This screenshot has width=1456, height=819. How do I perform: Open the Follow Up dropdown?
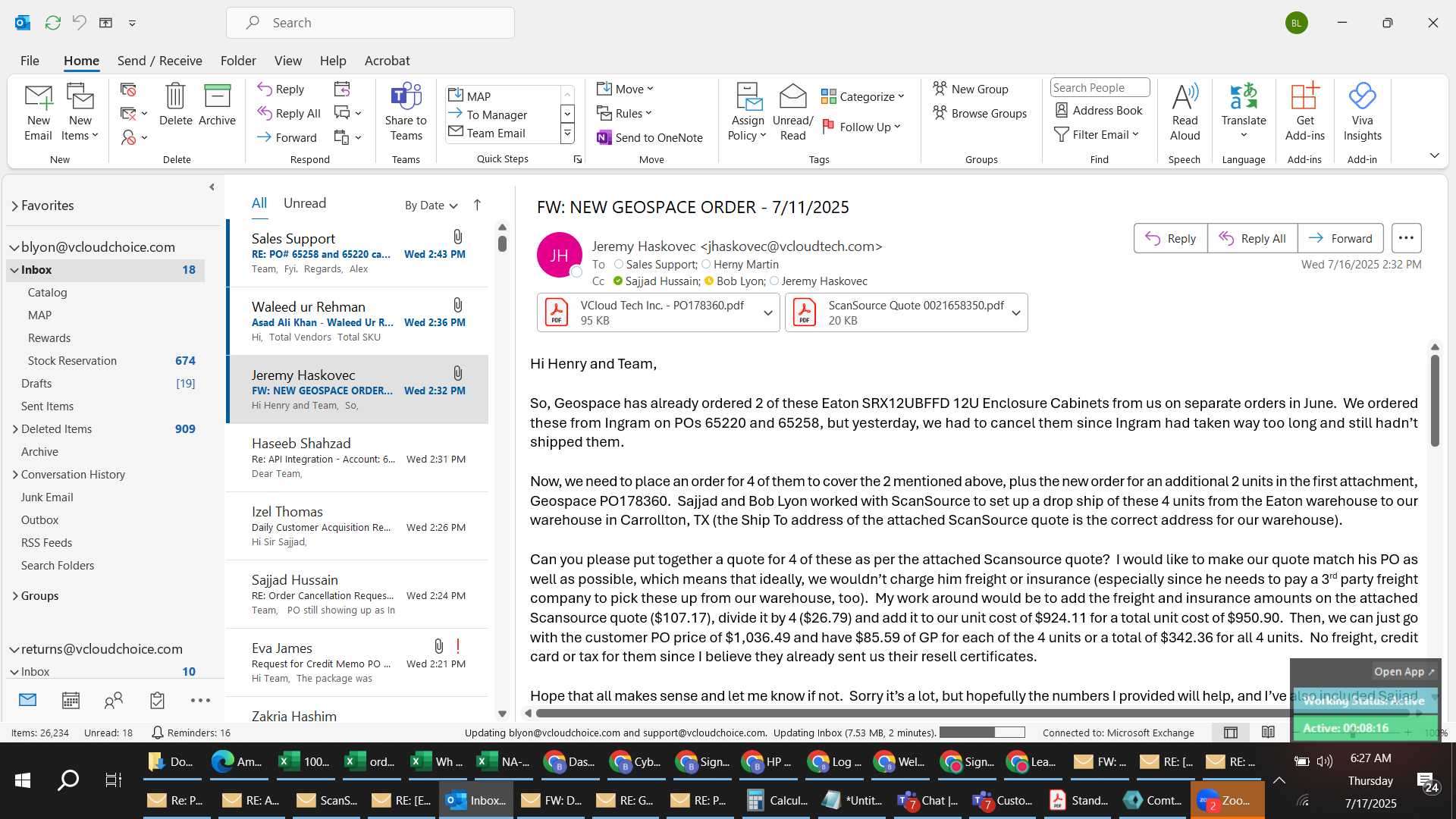point(861,127)
